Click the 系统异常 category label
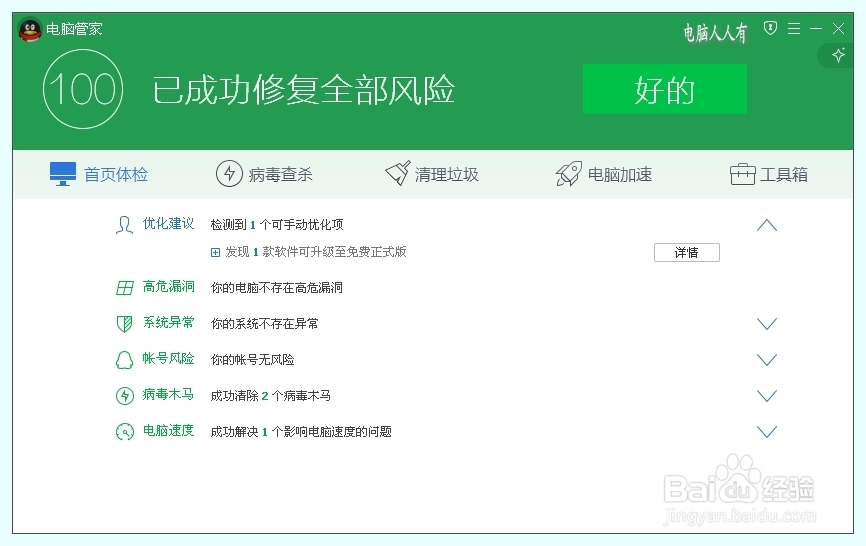The width and height of the screenshot is (866, 546). [168, 322]
